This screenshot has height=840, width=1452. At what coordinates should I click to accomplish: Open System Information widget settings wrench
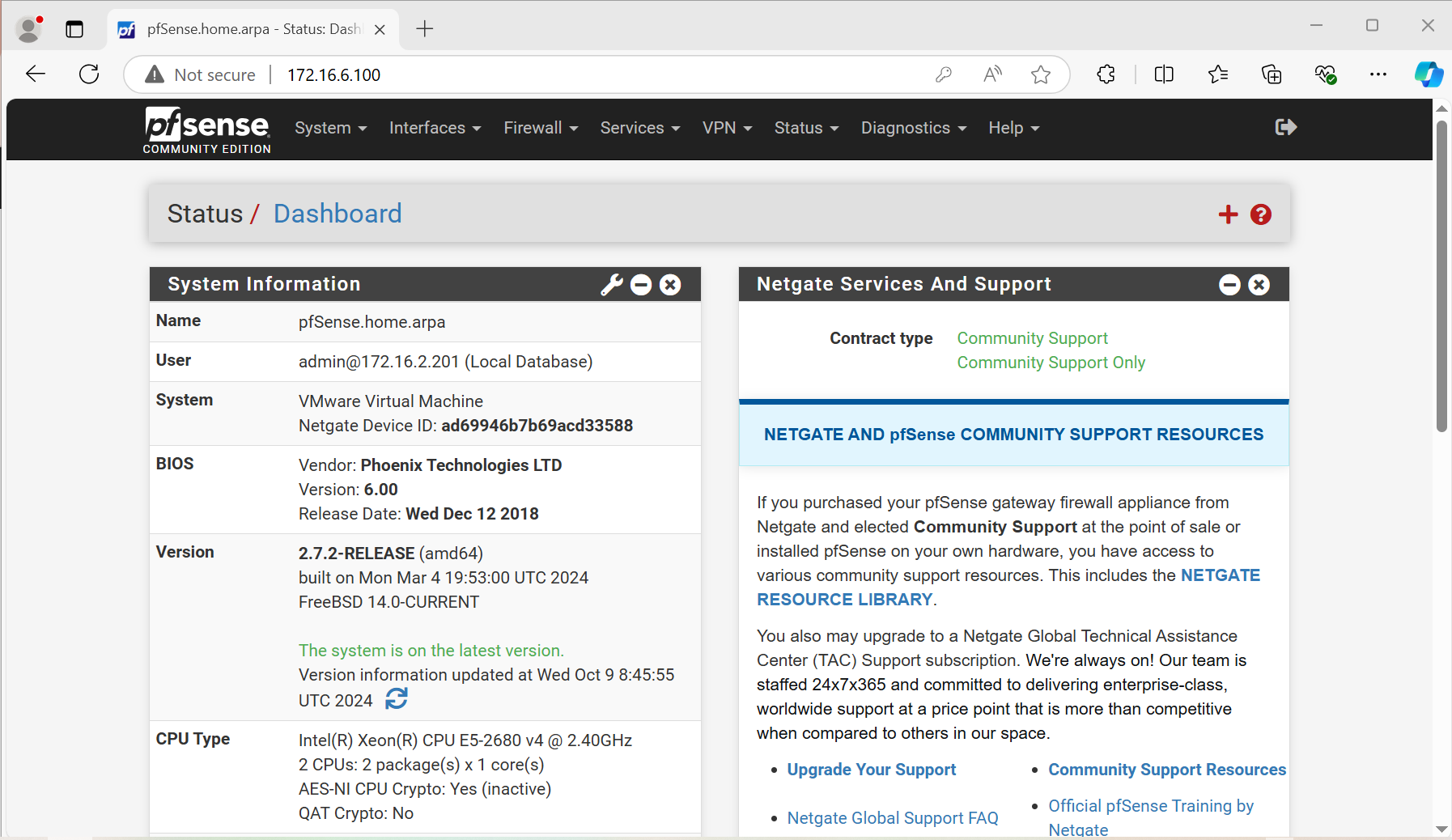612,285
